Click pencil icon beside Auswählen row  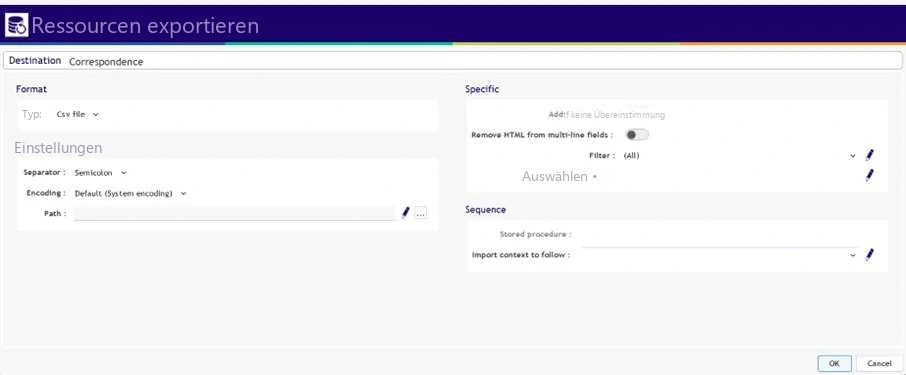click(870, 176)
